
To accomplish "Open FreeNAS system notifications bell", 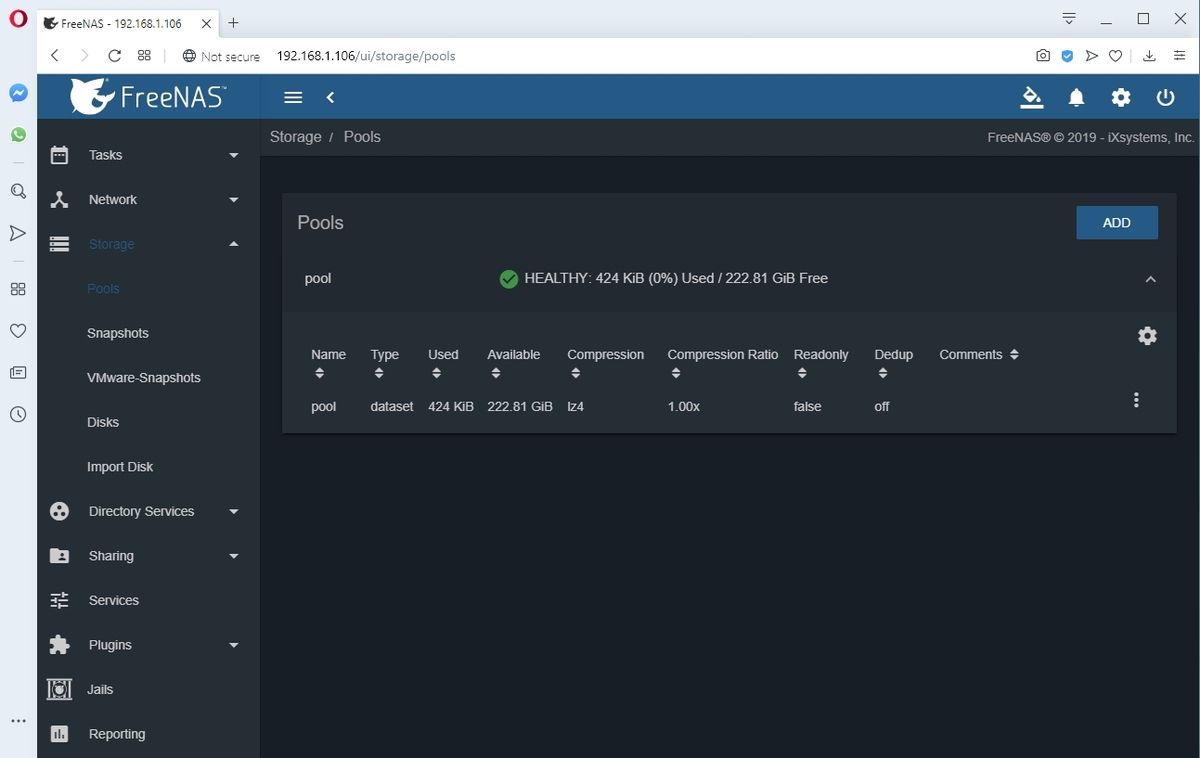I will pyautogui.click(x=1075, y=97).
